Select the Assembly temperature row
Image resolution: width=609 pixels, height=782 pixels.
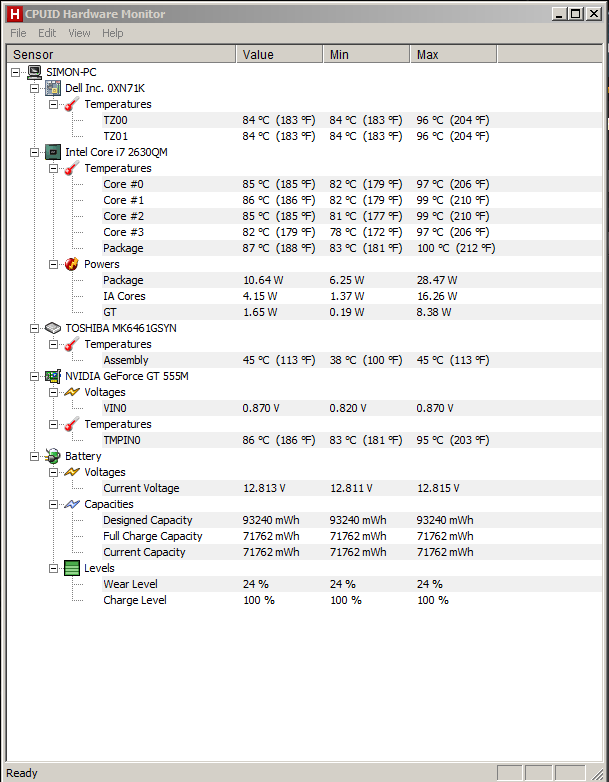click(352, 360)
